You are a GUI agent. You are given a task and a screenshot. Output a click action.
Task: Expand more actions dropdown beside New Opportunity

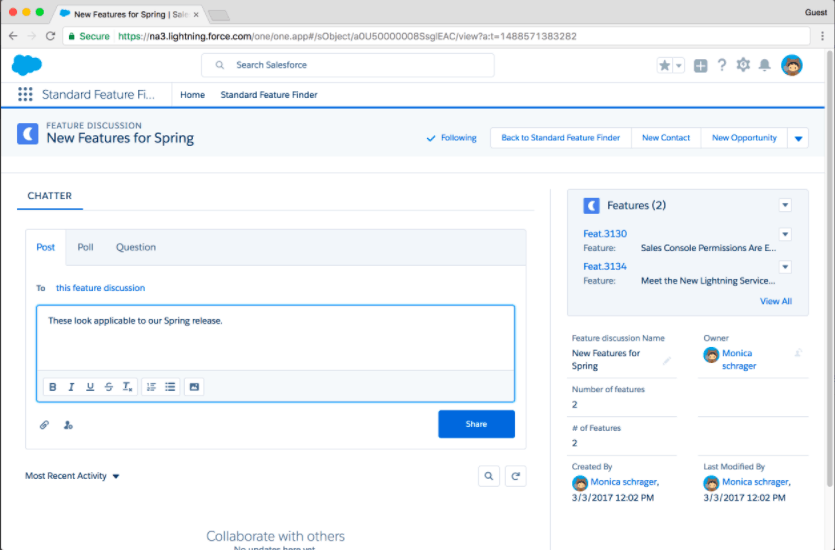point(798,138)
